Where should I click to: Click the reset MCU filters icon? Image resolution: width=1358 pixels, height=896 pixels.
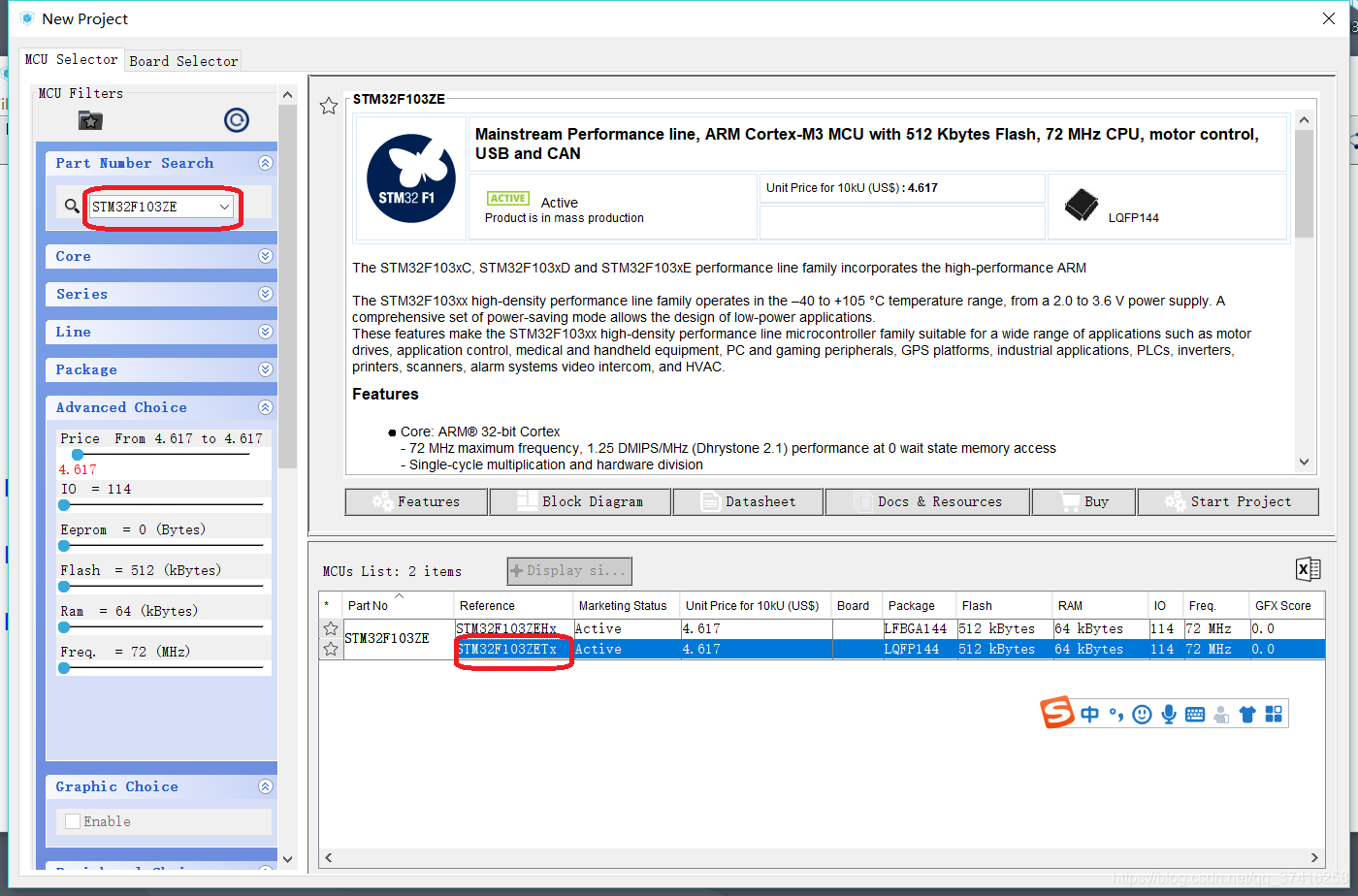click(x=236, y=120)
